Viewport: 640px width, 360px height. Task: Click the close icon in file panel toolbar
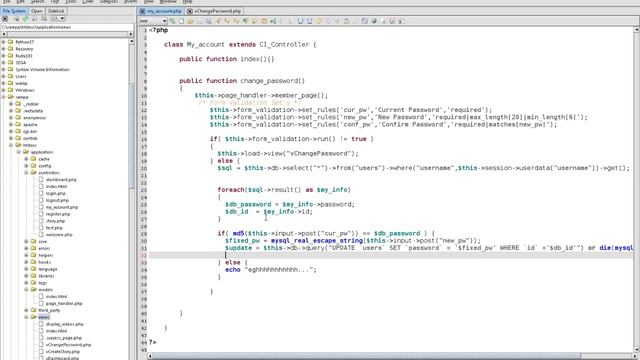(5, 19)
